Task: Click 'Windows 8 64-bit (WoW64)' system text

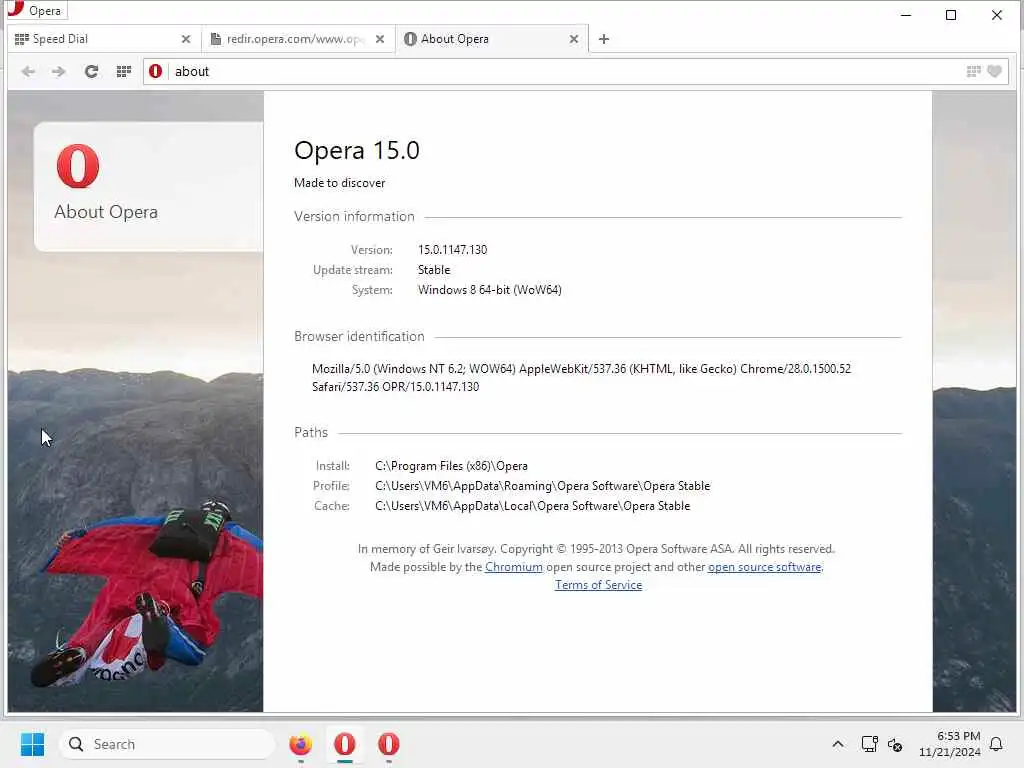Action: 490,290
